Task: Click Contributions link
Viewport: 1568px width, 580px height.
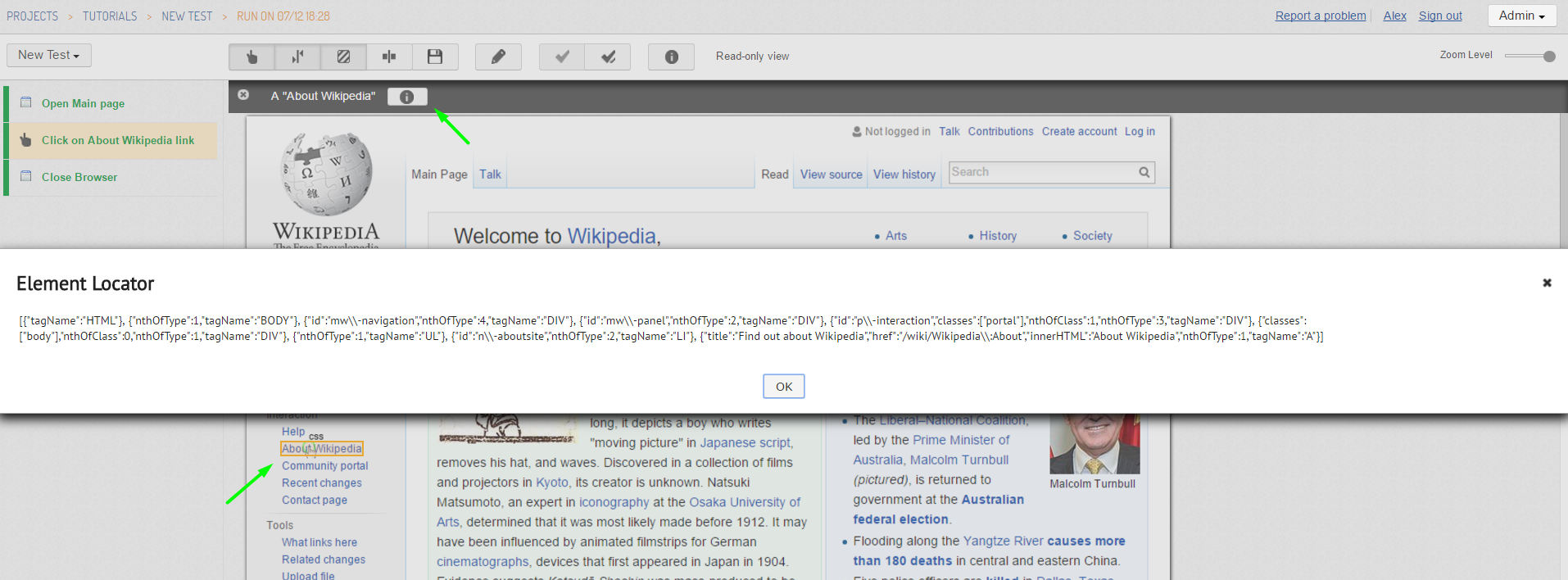Action: coord(1000,131)
